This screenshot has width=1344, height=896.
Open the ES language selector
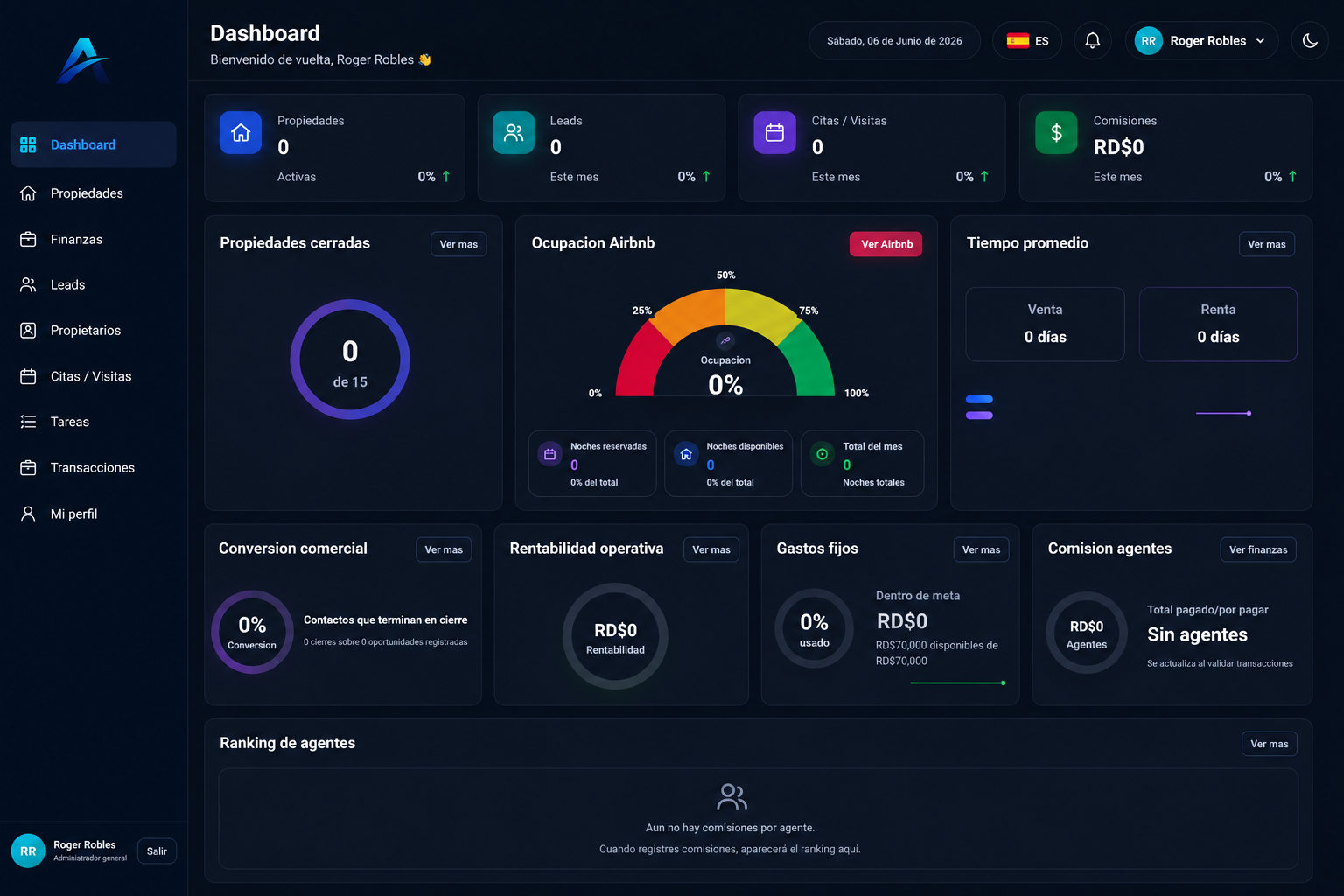click(x=1027, y=40)
